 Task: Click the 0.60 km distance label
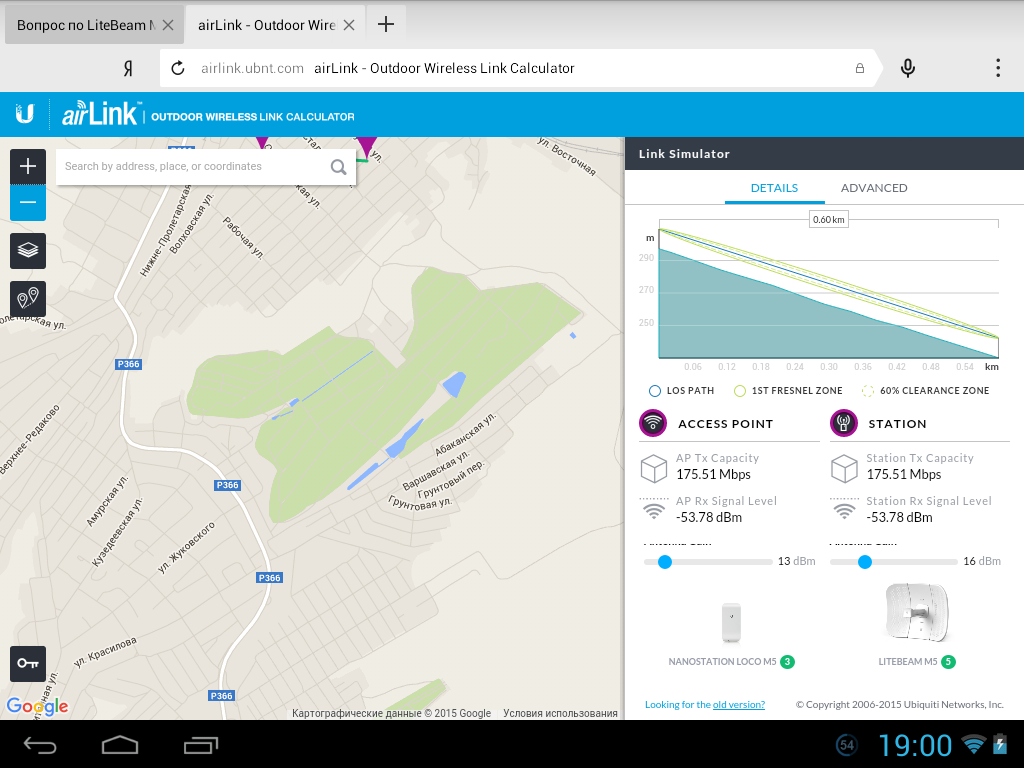pyautogui.click(x=829, y=219)
